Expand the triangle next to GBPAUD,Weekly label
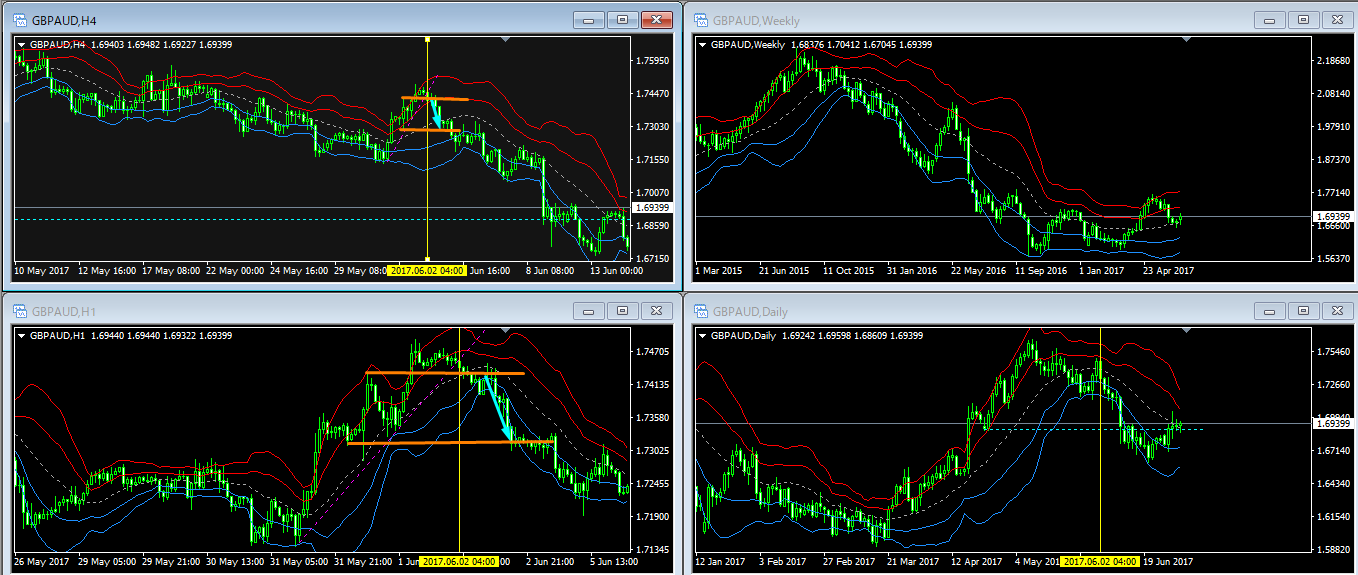 click(x=701, y=44)
